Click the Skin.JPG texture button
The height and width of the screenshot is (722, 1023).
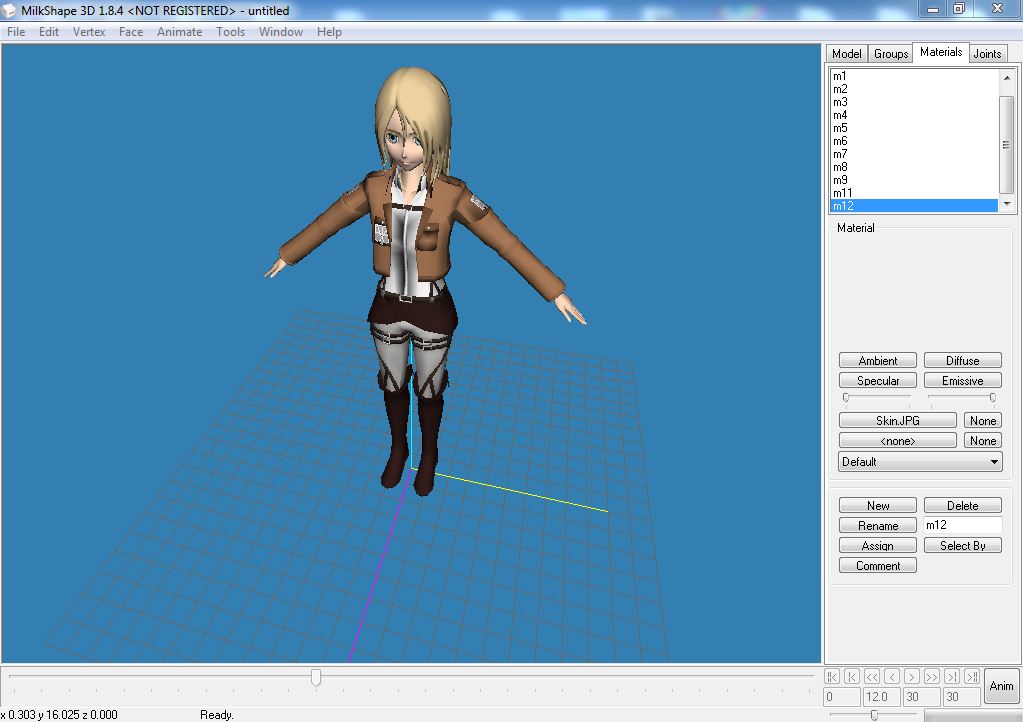tap(898, 421)
